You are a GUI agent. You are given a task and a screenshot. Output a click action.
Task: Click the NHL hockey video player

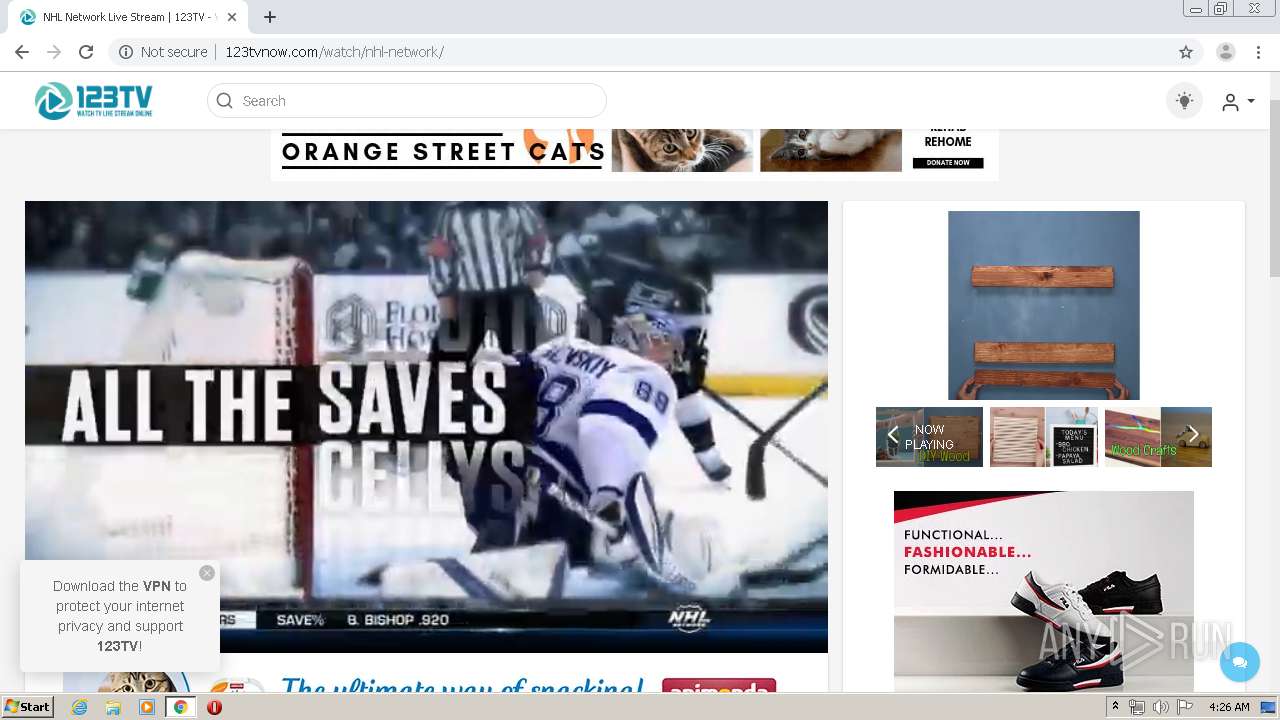[x=426, y=427]
